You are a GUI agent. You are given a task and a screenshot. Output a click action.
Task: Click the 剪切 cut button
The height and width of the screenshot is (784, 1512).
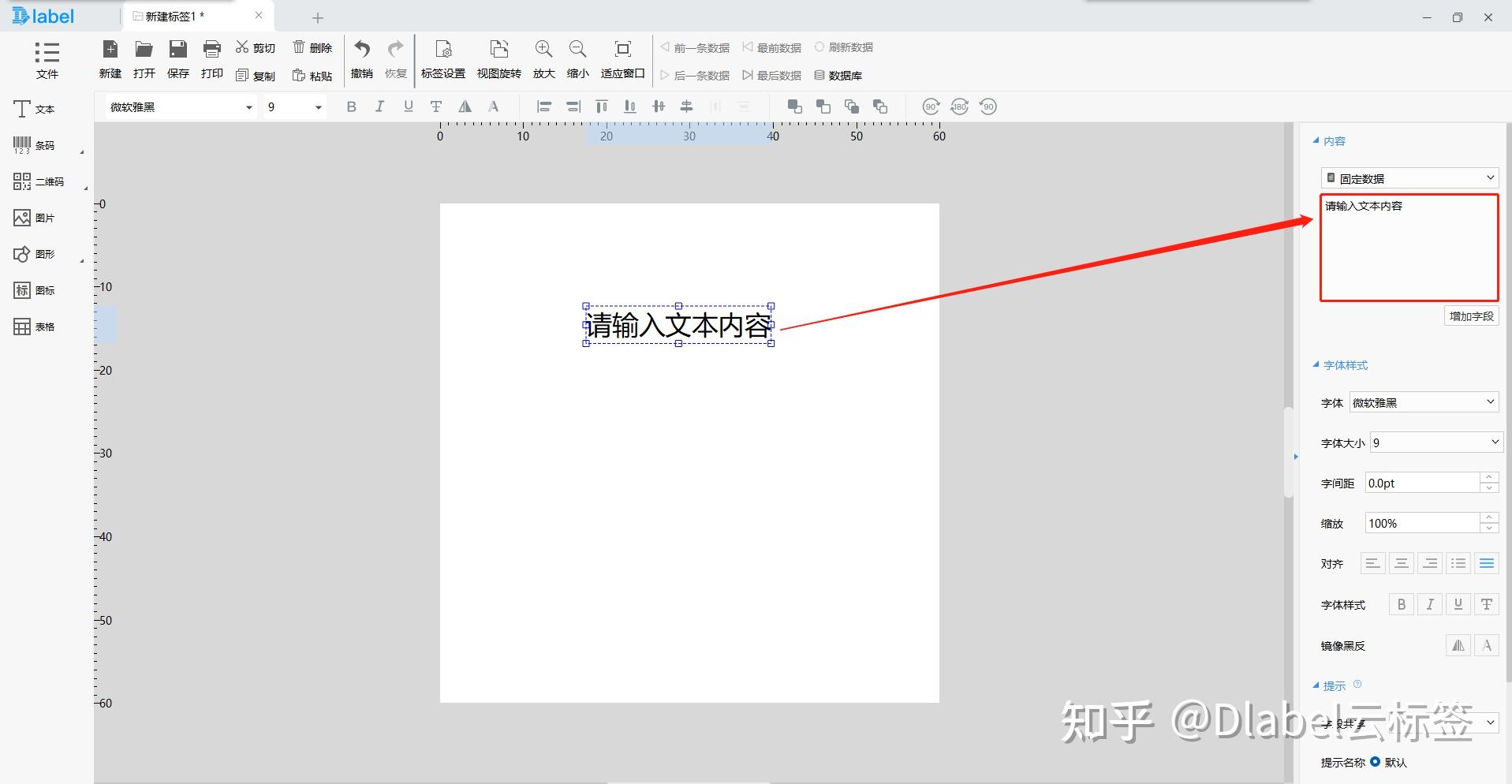pyautogui.click(x=256, y=48)
